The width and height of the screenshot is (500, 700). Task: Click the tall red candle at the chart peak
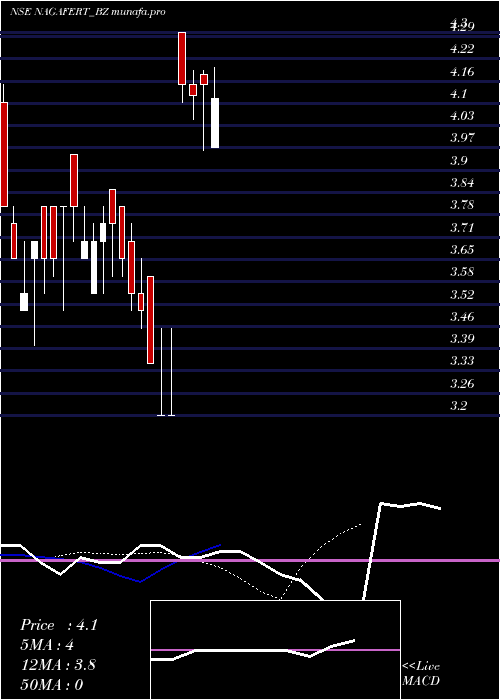pyautogui.click(x=182, y=58)
